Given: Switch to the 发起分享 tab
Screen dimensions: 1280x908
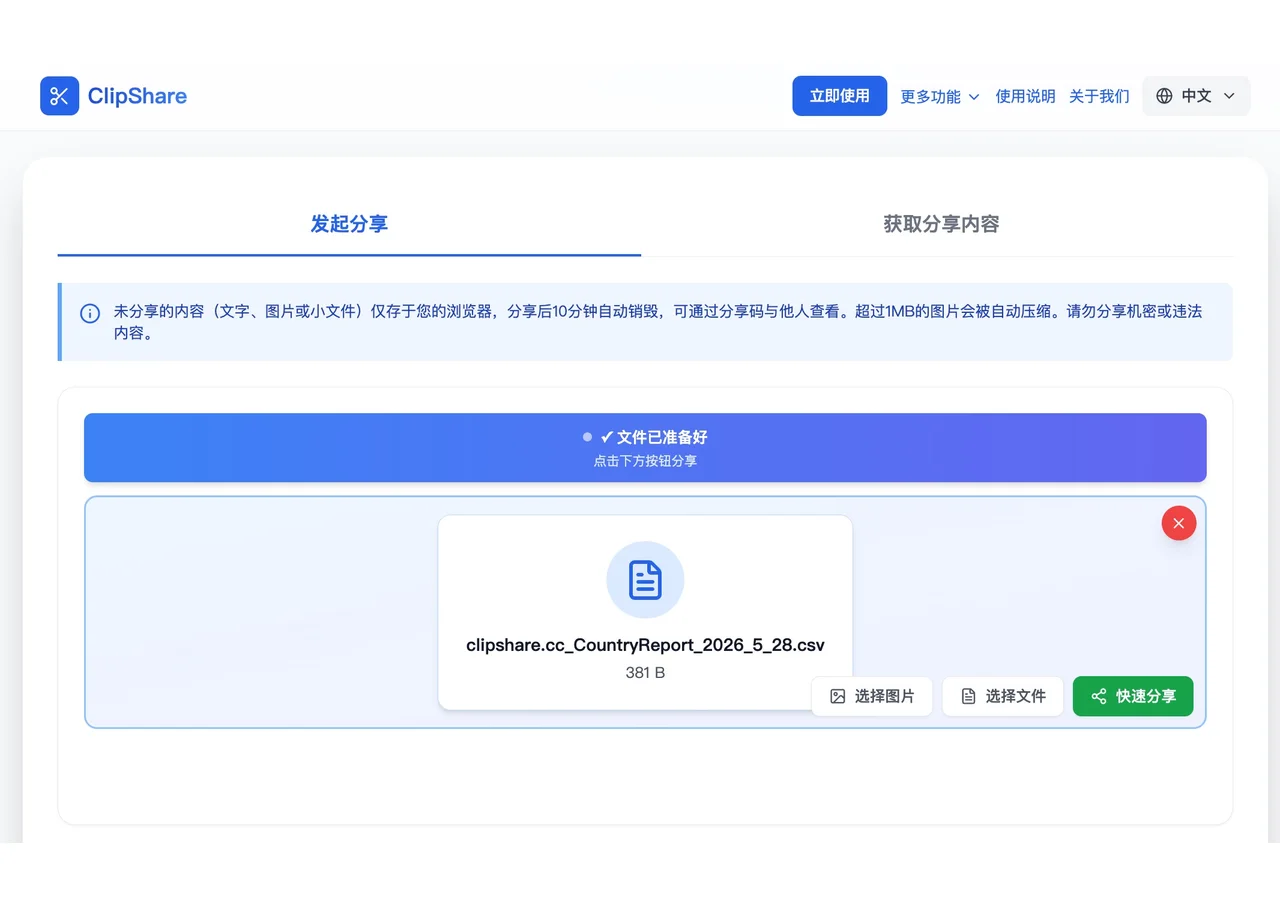Looking at the screenshot, I should point(349,224).
